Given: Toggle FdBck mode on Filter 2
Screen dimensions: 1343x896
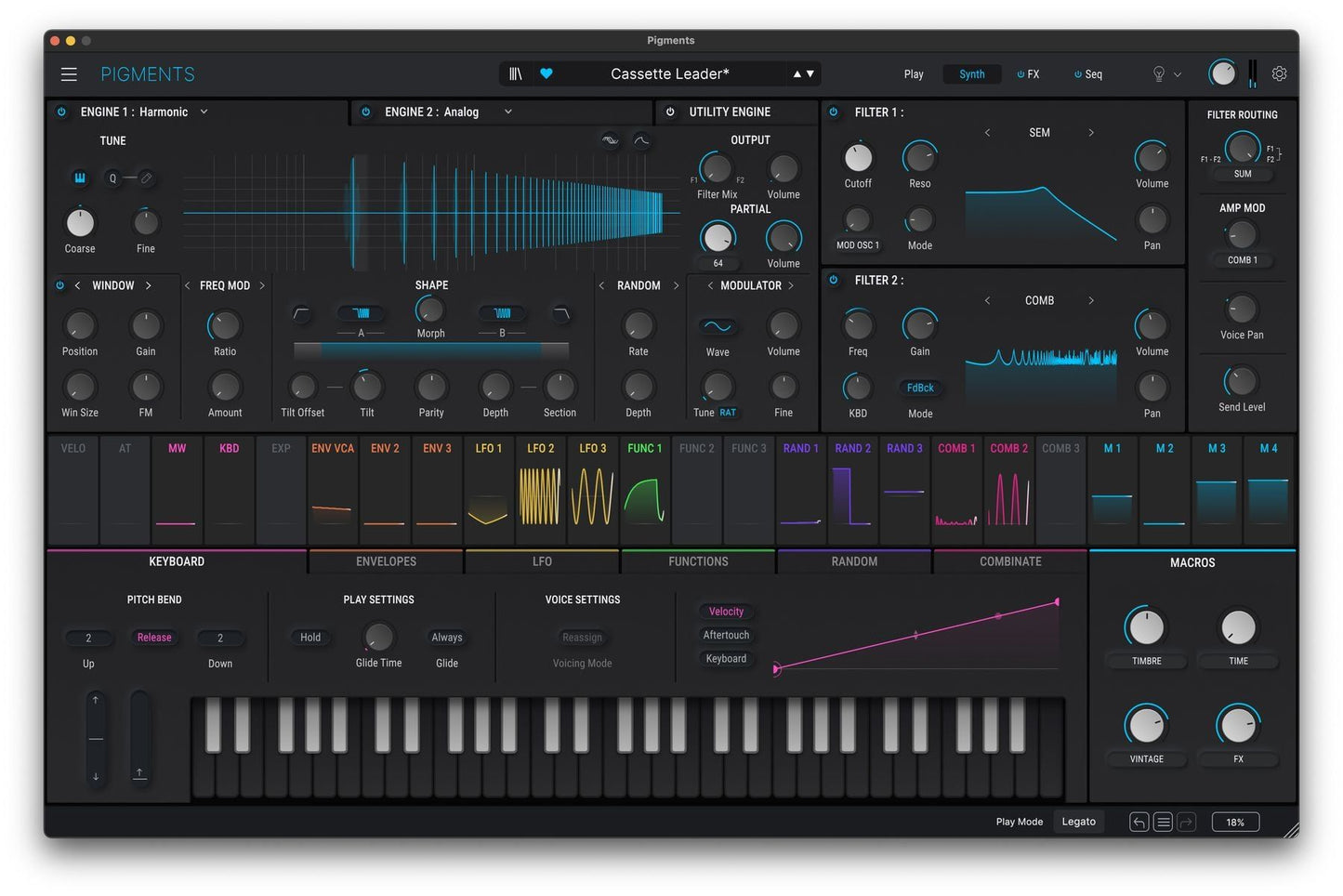Looking at the screenshot, I should [x=918, y=388].
